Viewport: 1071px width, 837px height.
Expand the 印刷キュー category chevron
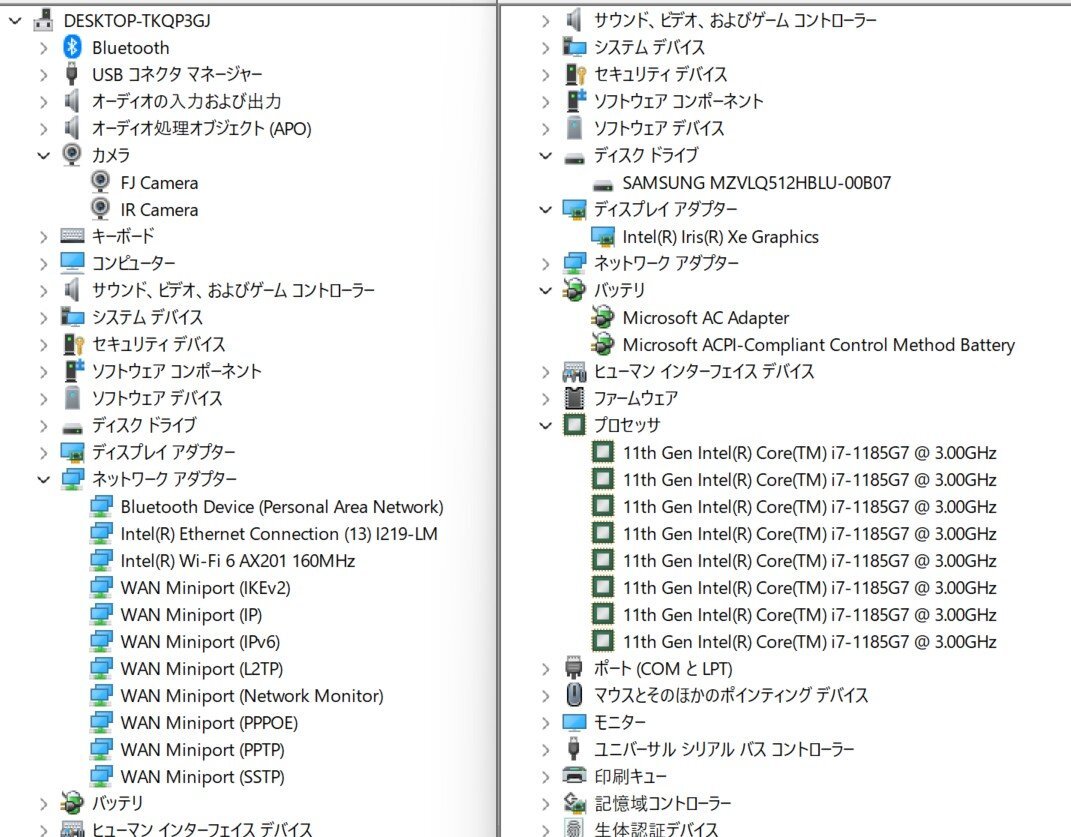(x=546, y=776)
